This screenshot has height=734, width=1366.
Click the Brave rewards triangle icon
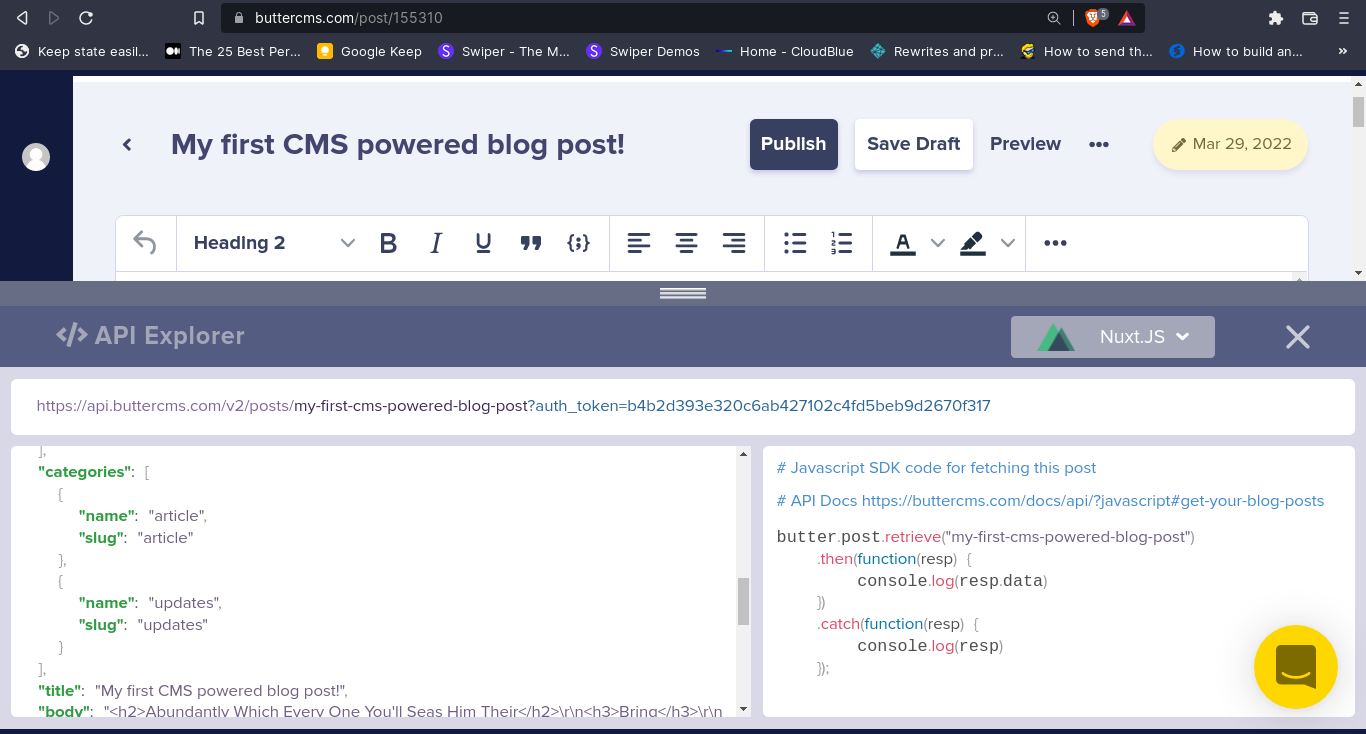(1127, 18)
